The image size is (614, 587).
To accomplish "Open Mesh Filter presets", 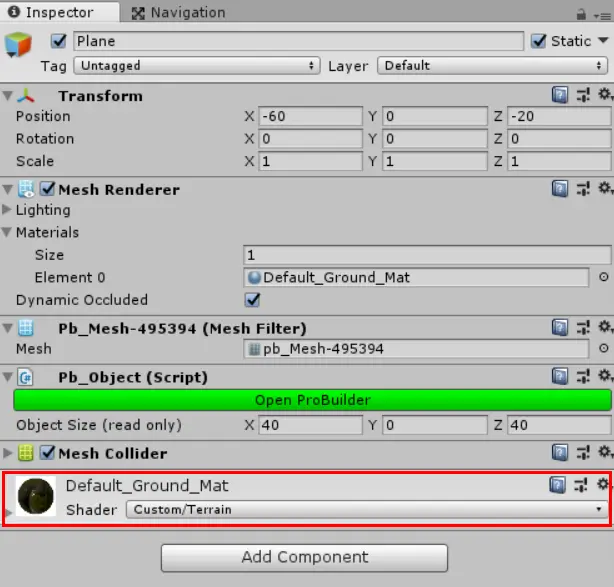I will click(583, 327).
